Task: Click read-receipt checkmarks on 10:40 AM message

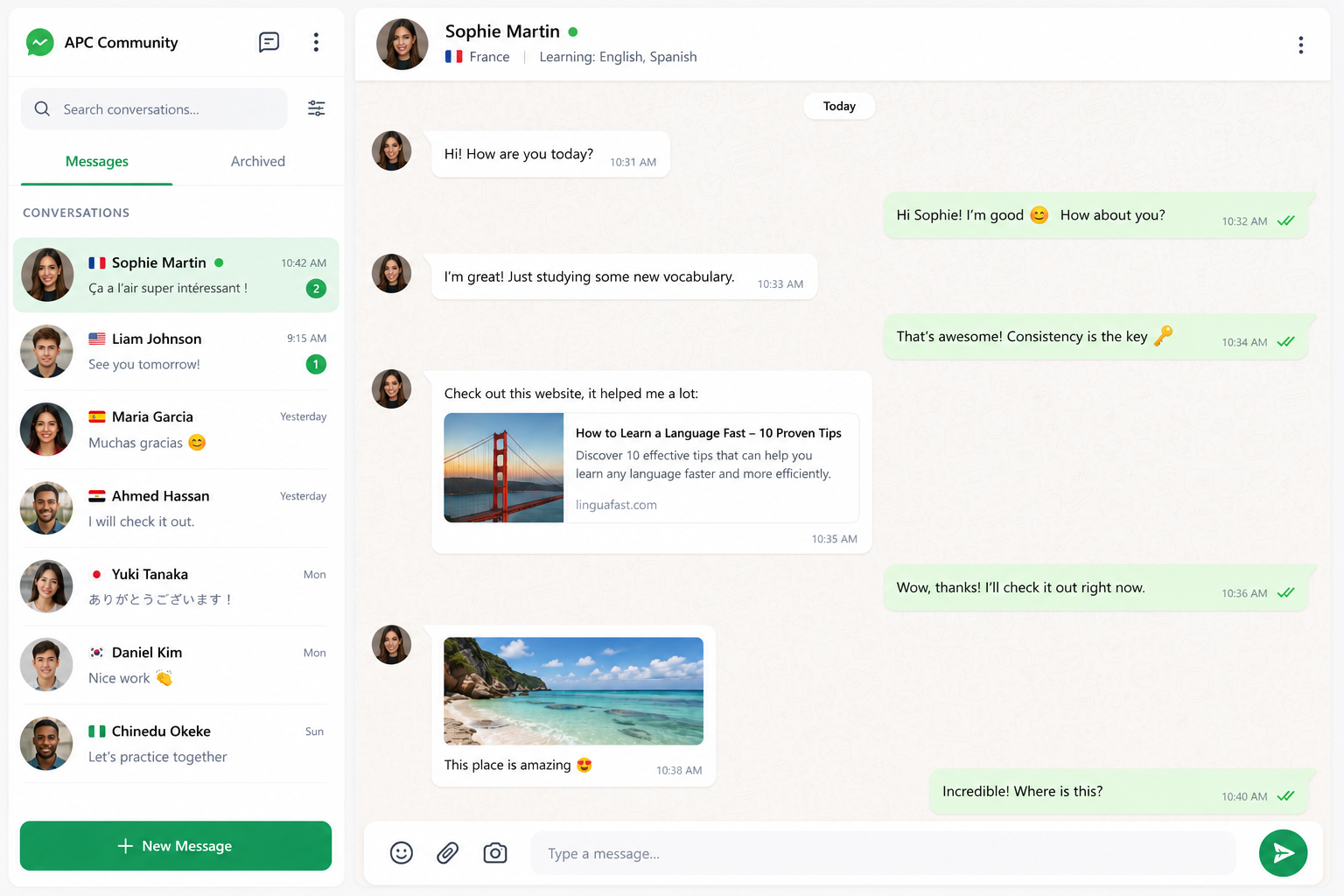Action: [x=1285, y=796]
